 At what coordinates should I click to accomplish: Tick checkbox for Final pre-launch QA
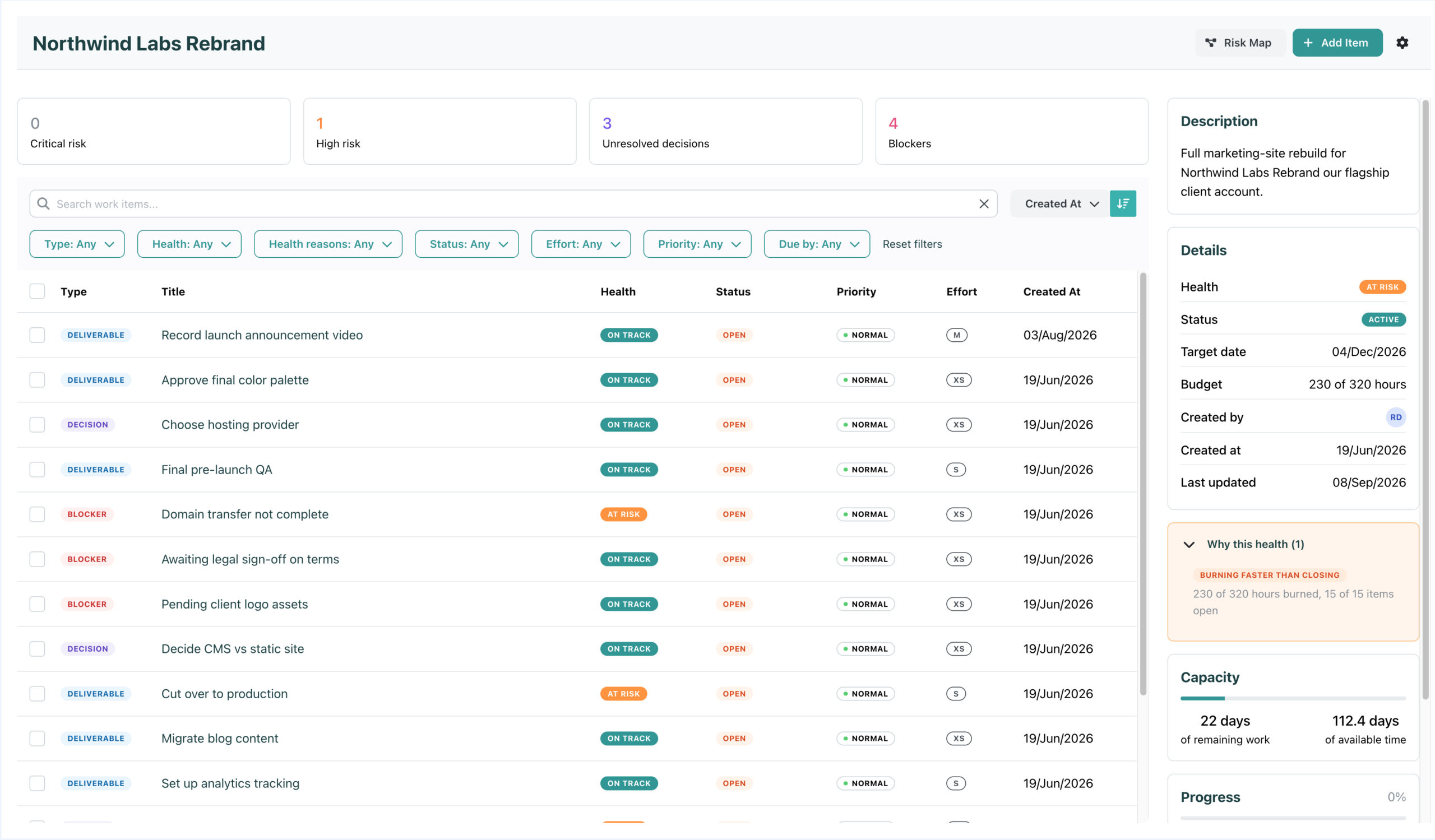pyautogui.click(x=37, y=470)
